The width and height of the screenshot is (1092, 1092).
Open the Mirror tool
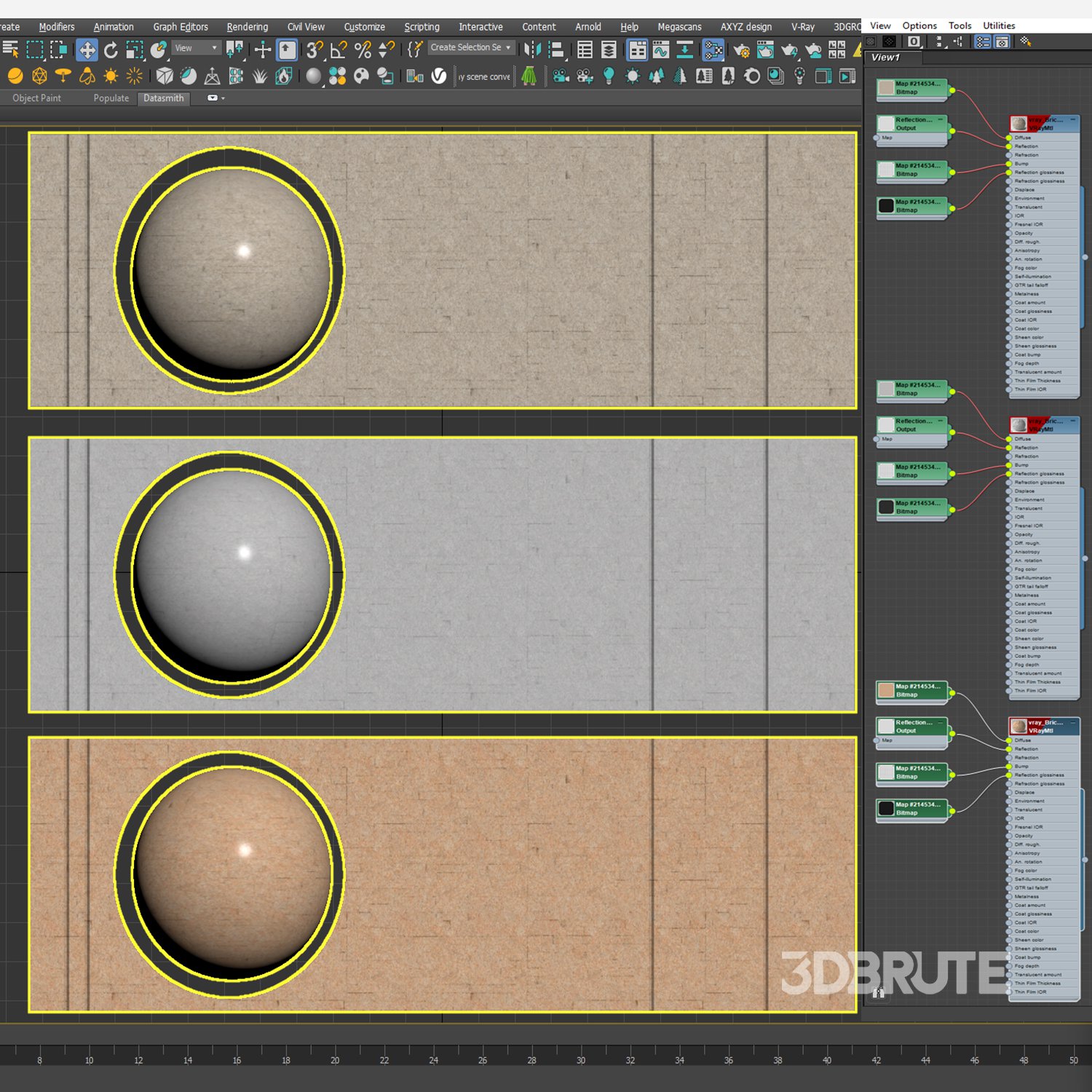coord(533,50)
